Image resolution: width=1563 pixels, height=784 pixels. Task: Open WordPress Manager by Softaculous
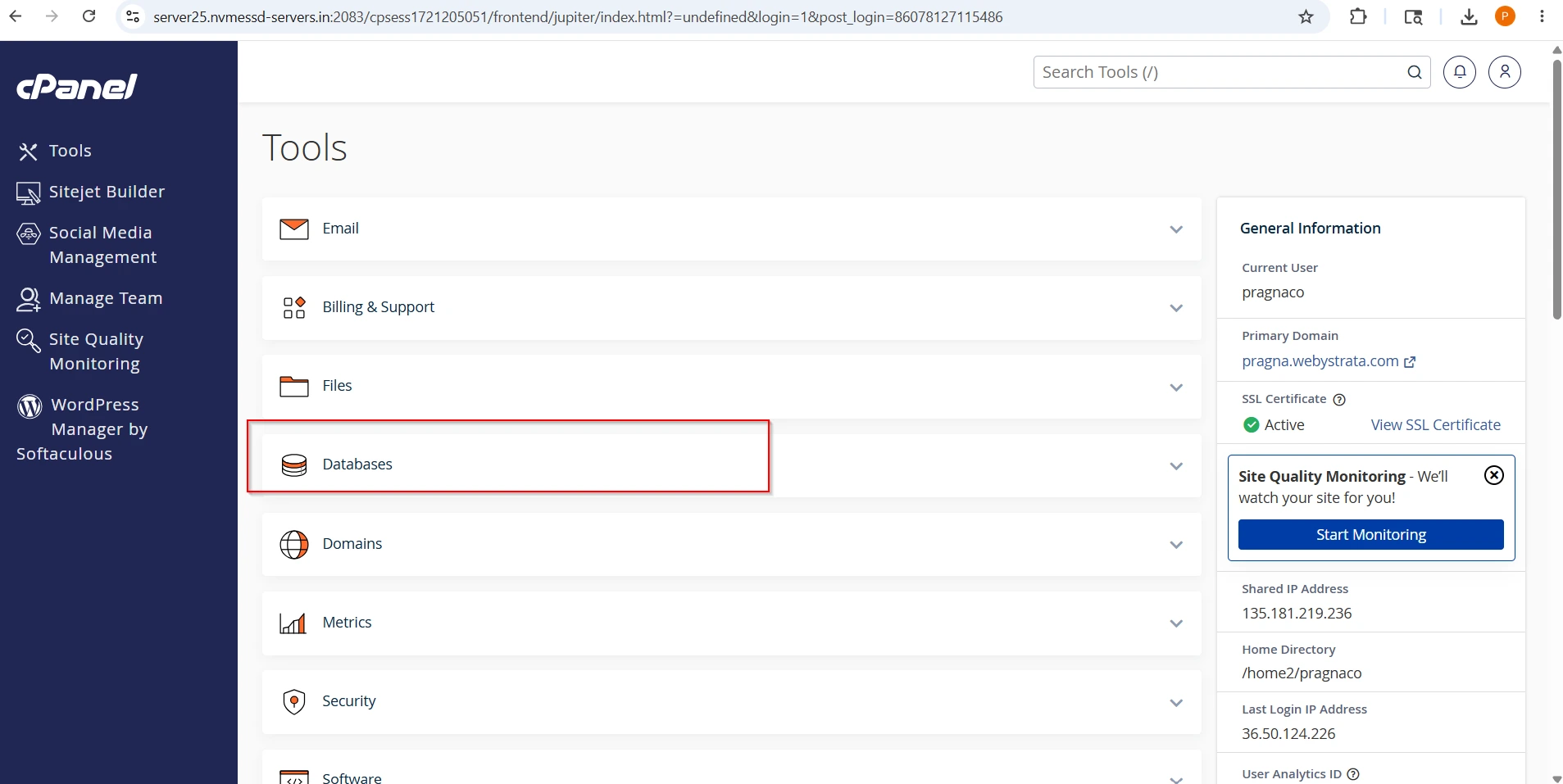[x=82, y=429]
